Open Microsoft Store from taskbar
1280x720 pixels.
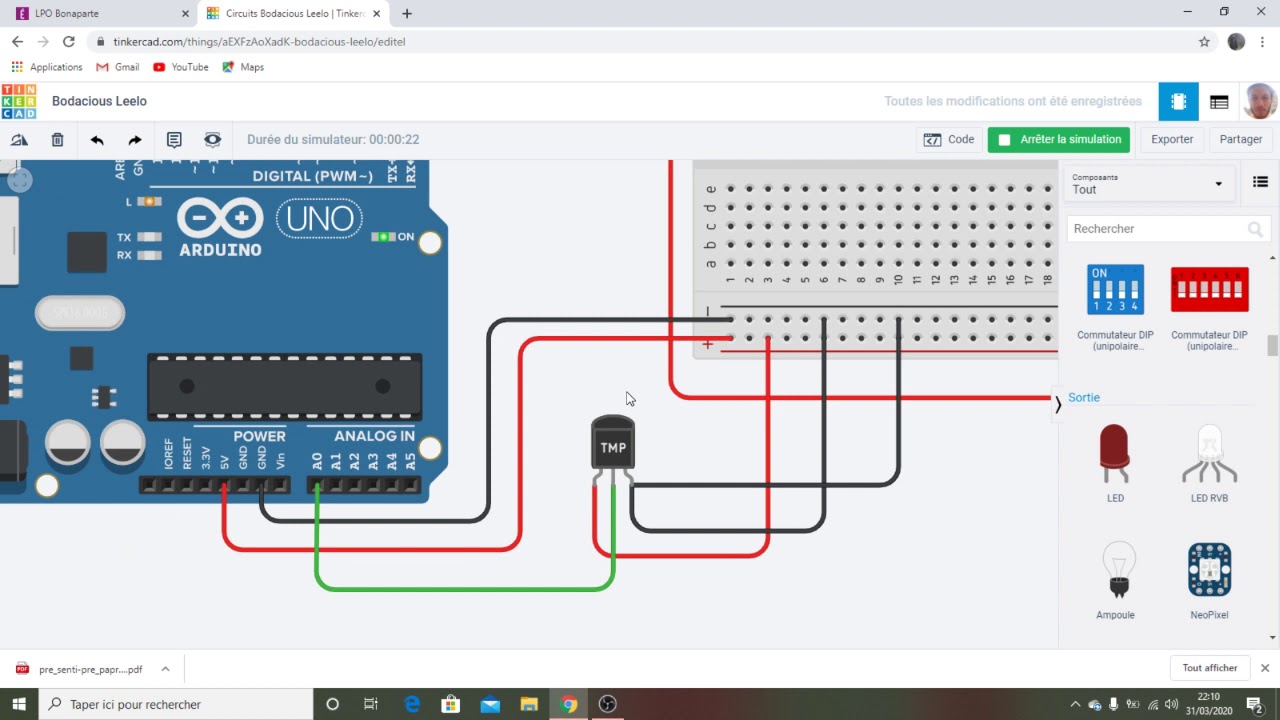451,704
